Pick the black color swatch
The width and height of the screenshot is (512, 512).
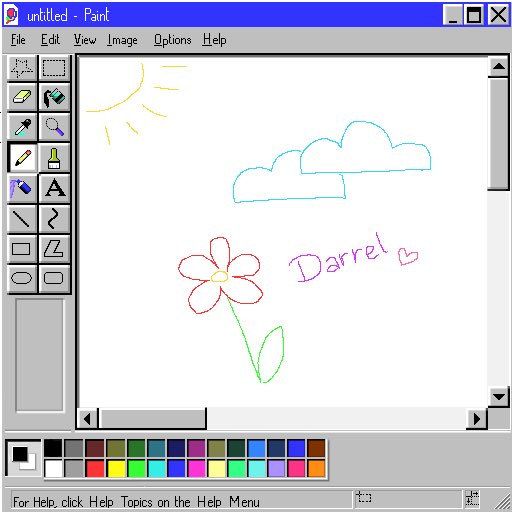53,448
